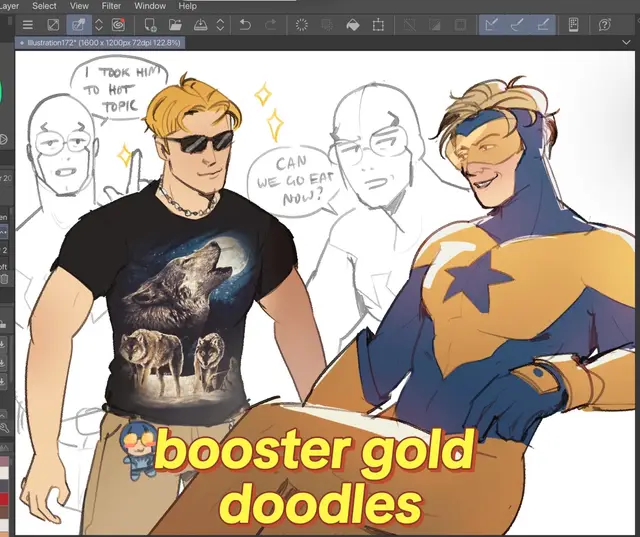This screenshot has width=640, height=537.
Task: Toggle Snap to Ruler
Action: [x=491, y=25]
